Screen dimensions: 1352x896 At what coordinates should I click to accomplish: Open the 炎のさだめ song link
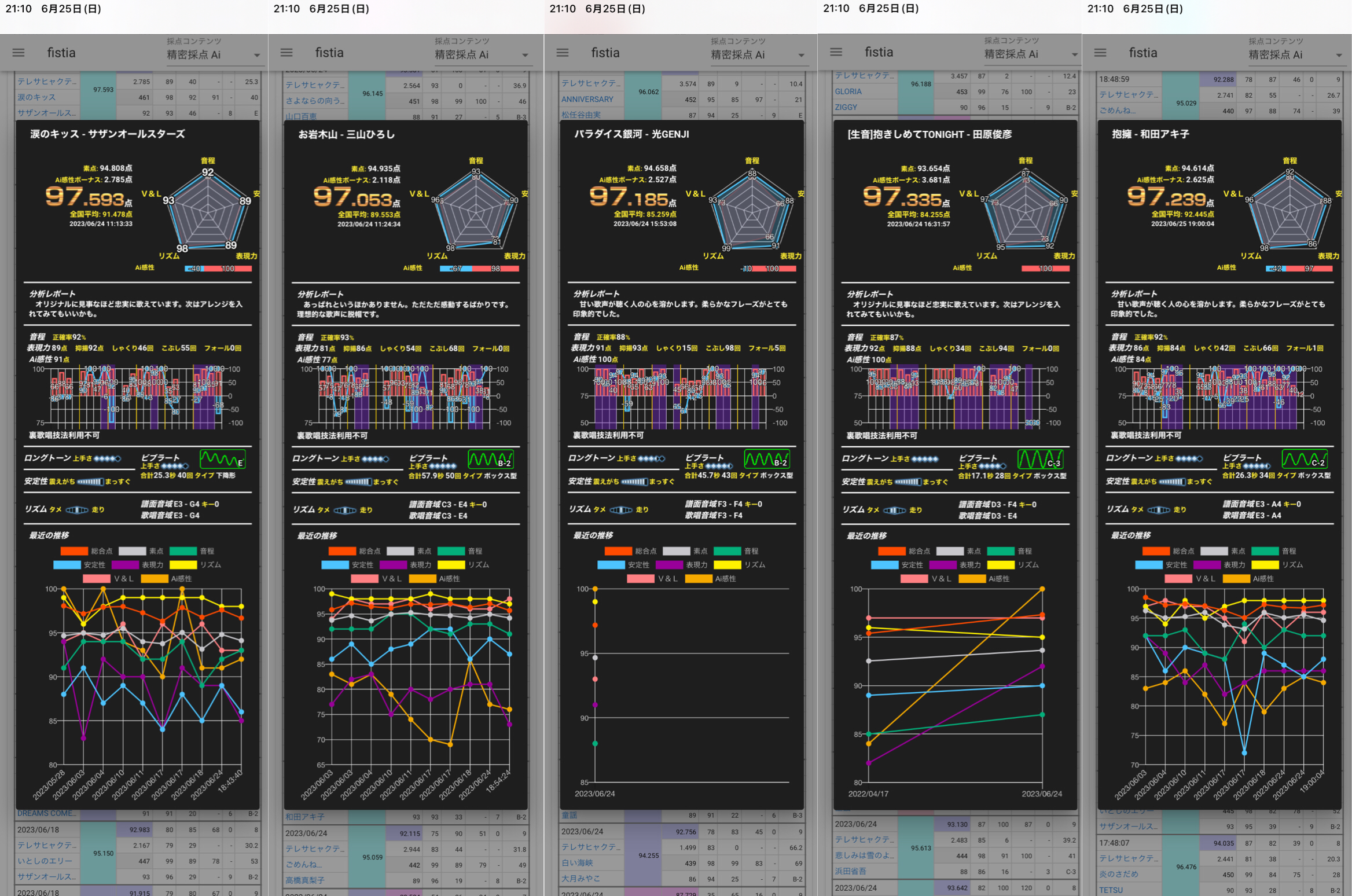pyautogui.click(x=1118, y=875)
